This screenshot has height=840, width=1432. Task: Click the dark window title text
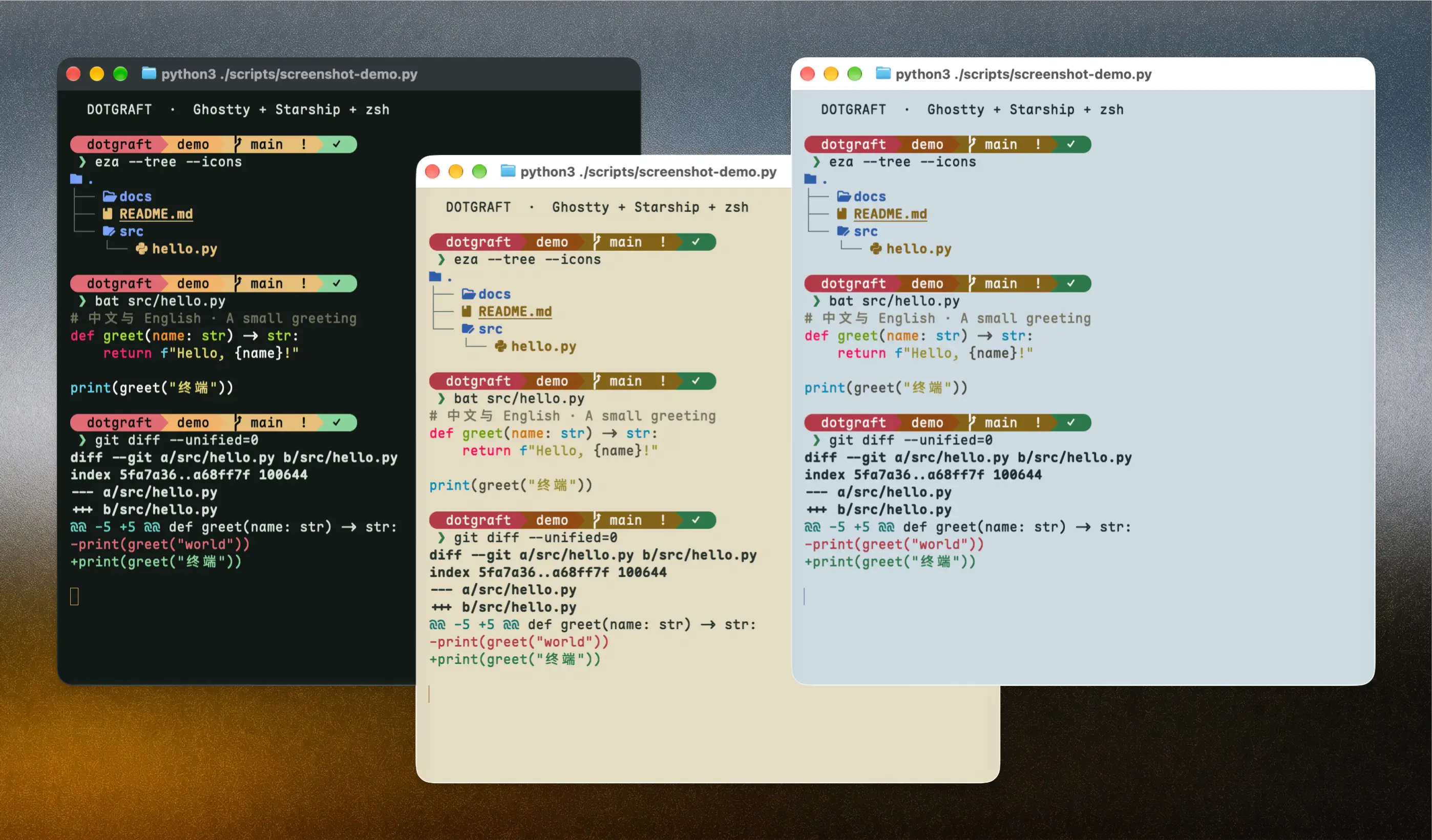tap(289, 74)
